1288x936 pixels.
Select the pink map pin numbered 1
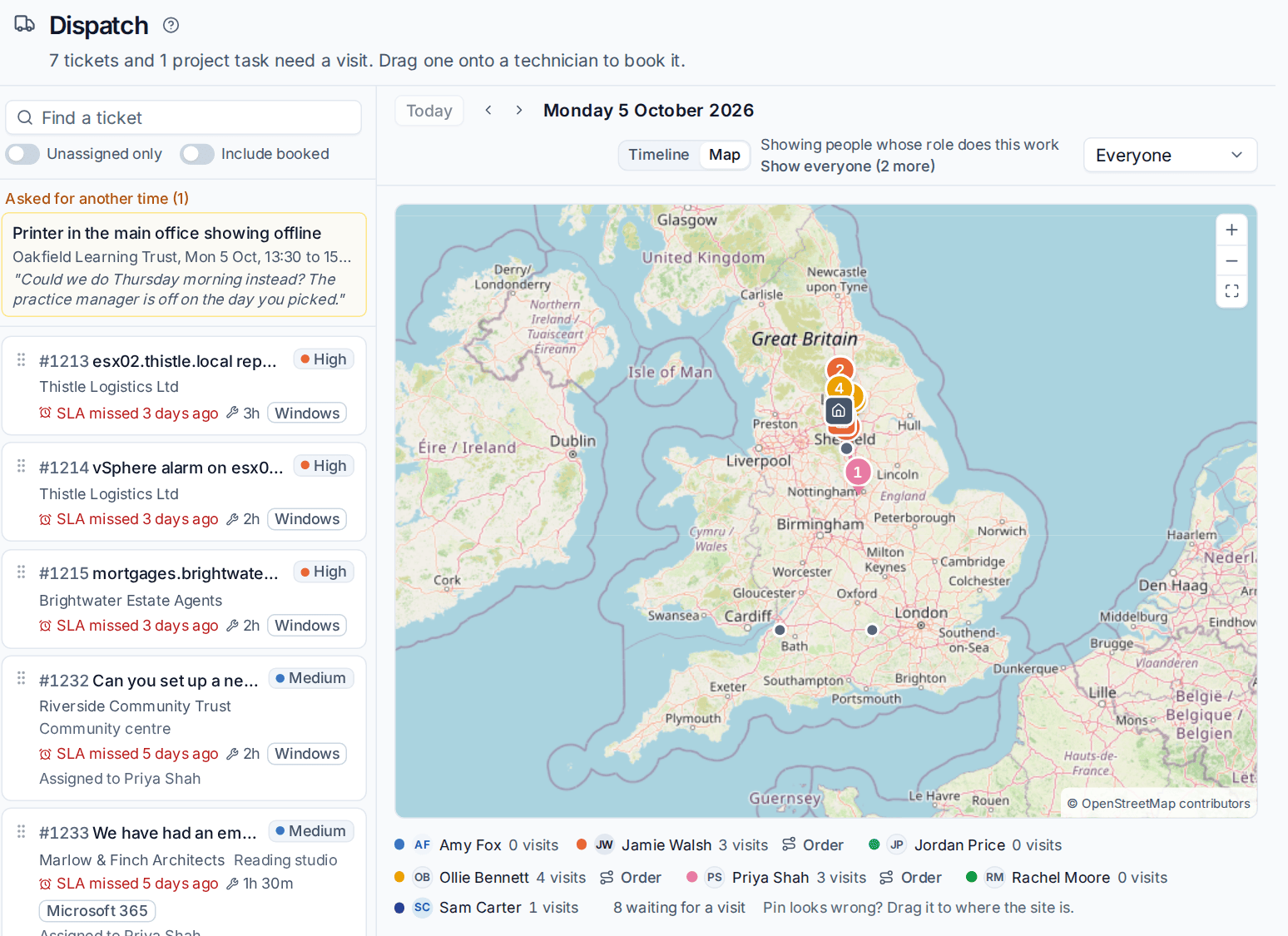point(858,472)
